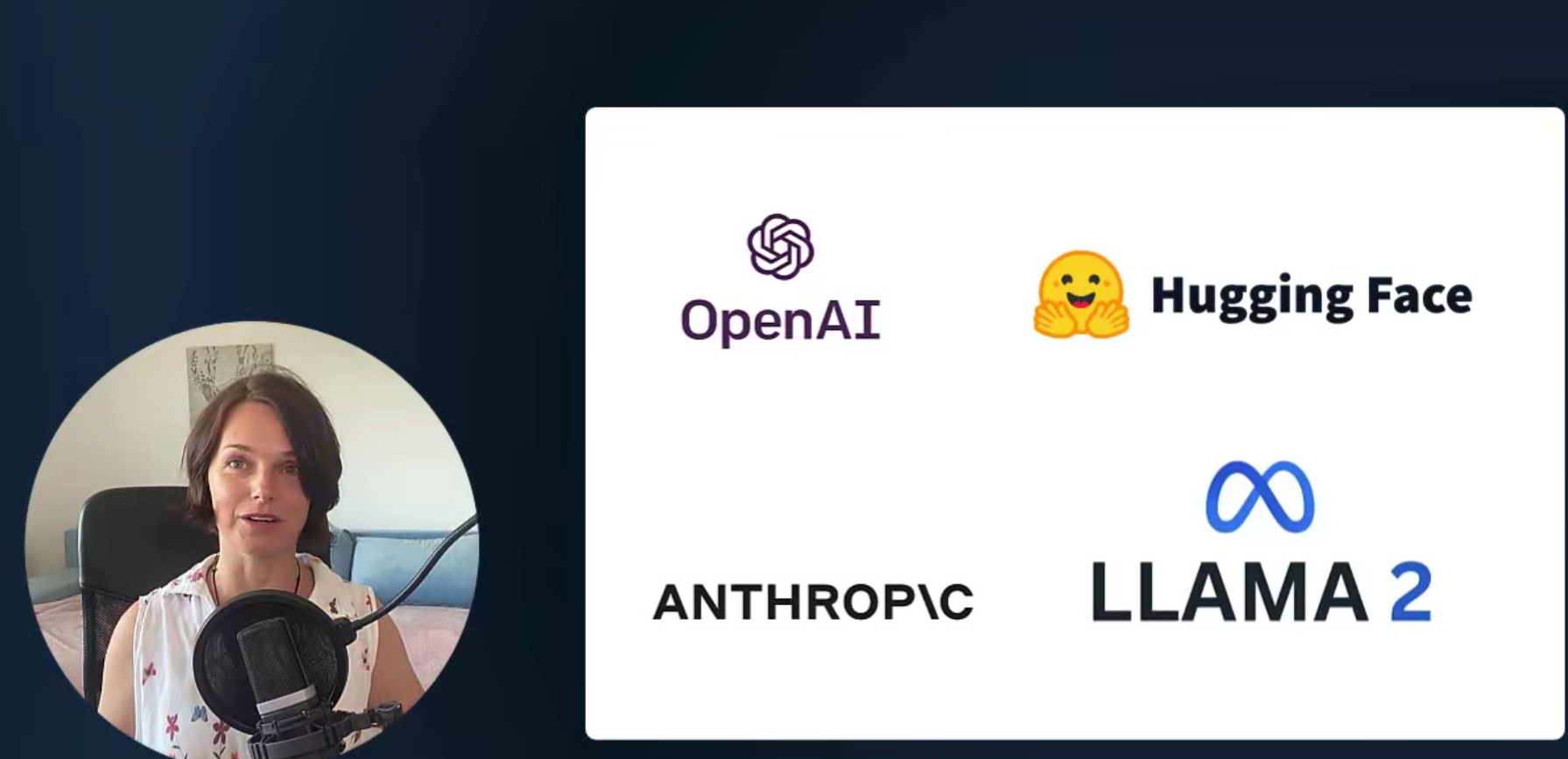
Task: Select the black LLAMA text
Action: click(x=1230, y=592)
